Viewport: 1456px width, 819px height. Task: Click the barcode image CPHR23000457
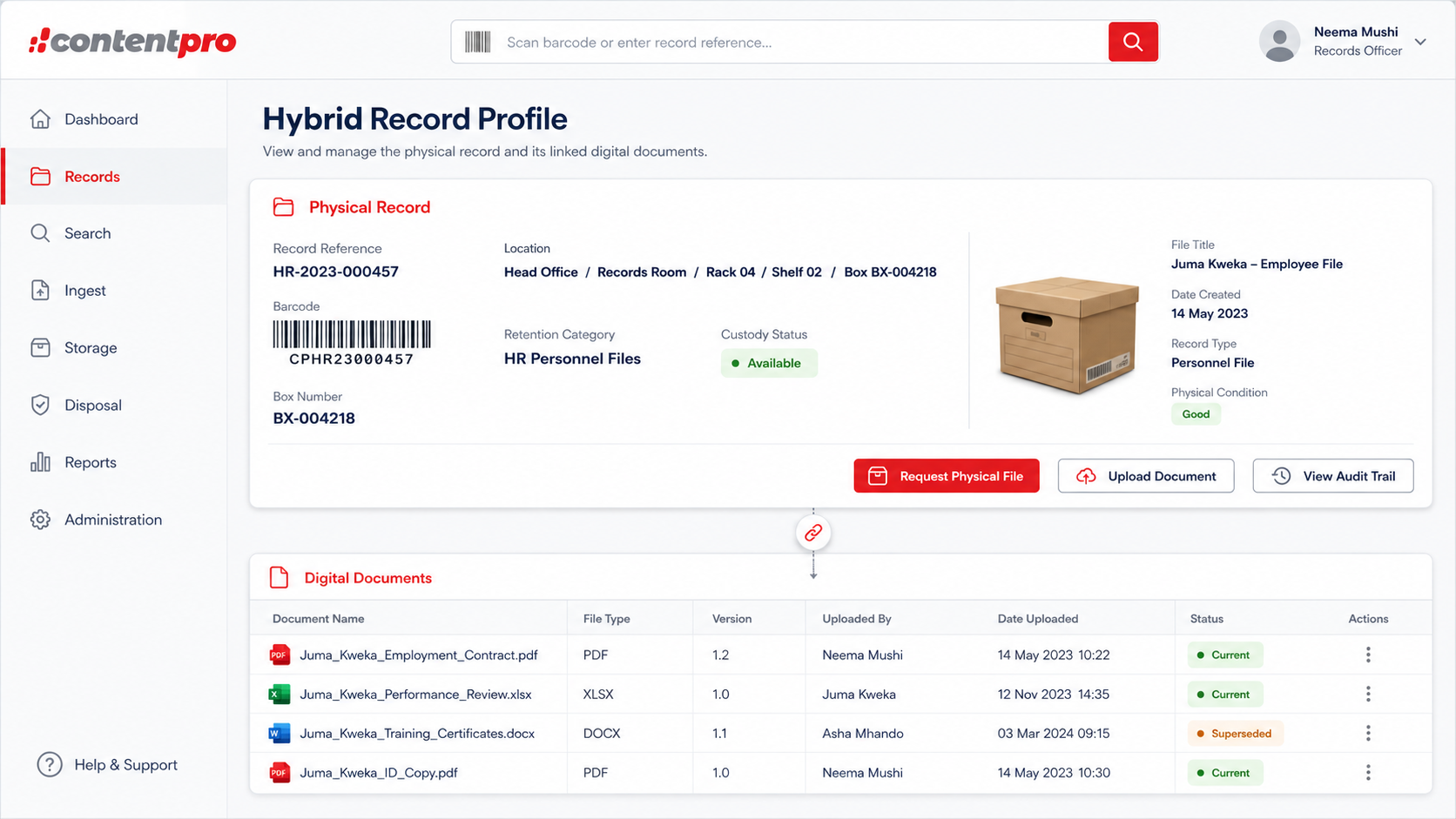click(352, 343)
